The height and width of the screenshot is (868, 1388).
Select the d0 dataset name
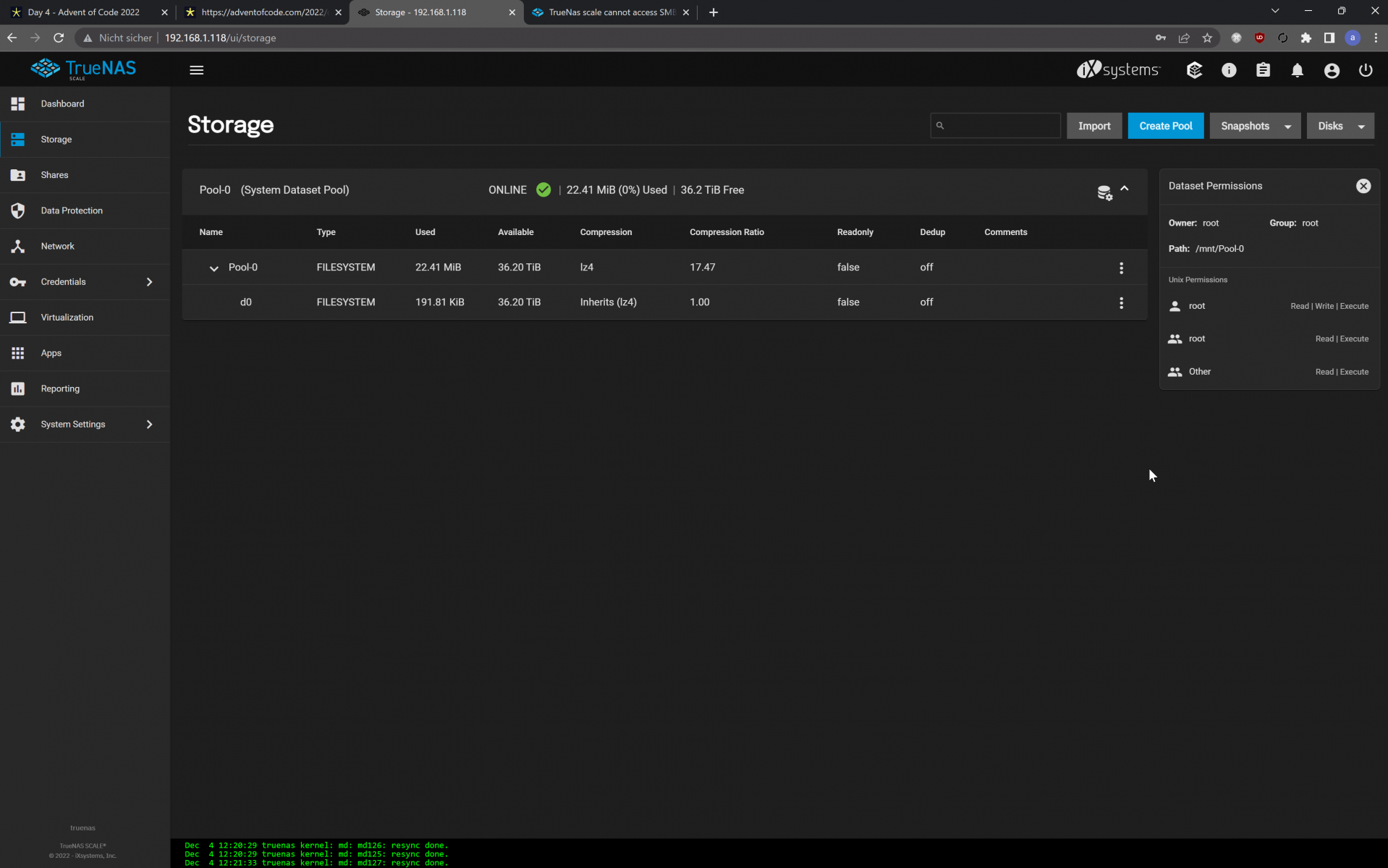point(246,302)
